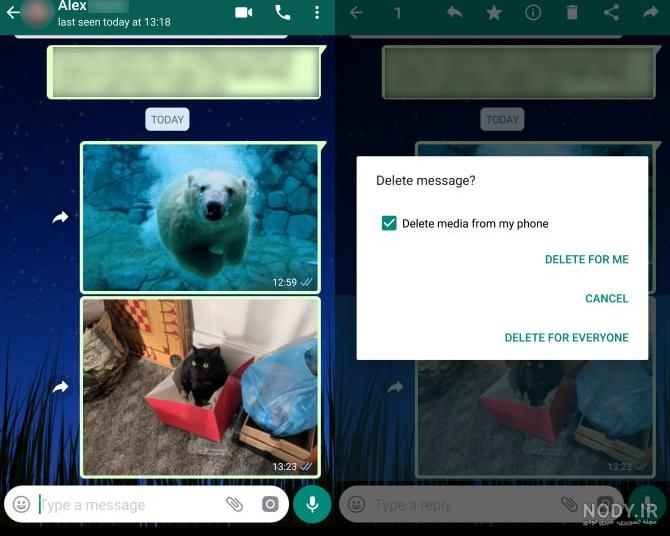The width and height of the screenshot is (670, 536).
Task: Tap back arrow in selection toolbar
Action: click(x=356, y=13)
